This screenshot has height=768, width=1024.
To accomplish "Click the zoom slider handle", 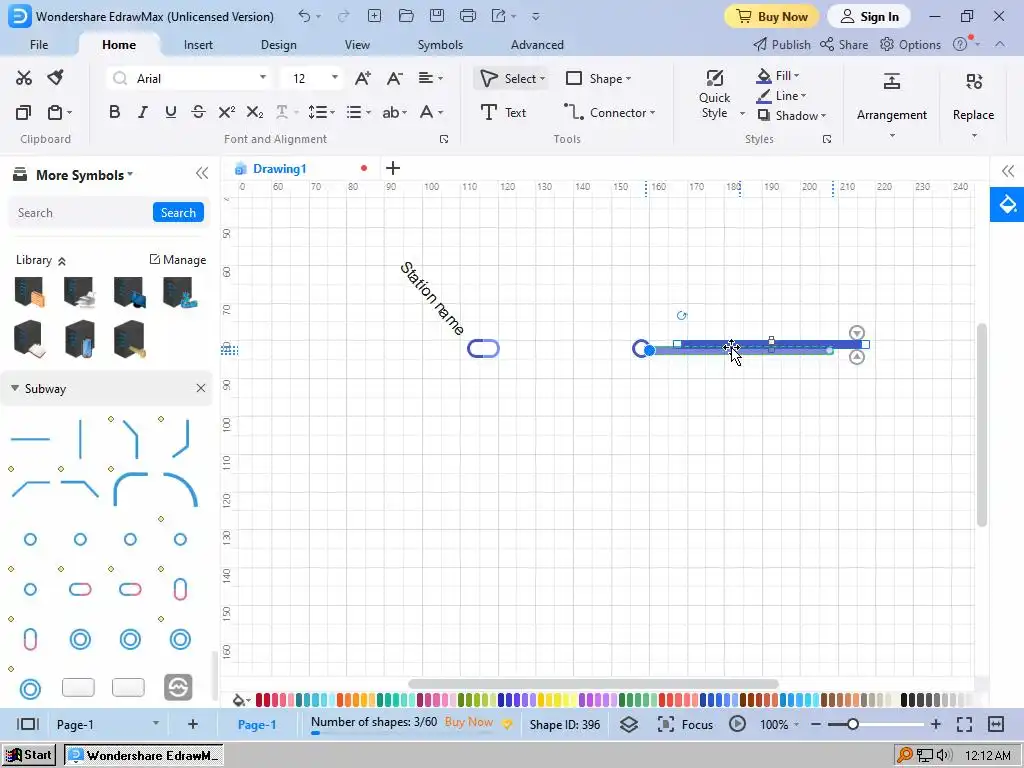I will pyautogui.click(x=852, y=724).
